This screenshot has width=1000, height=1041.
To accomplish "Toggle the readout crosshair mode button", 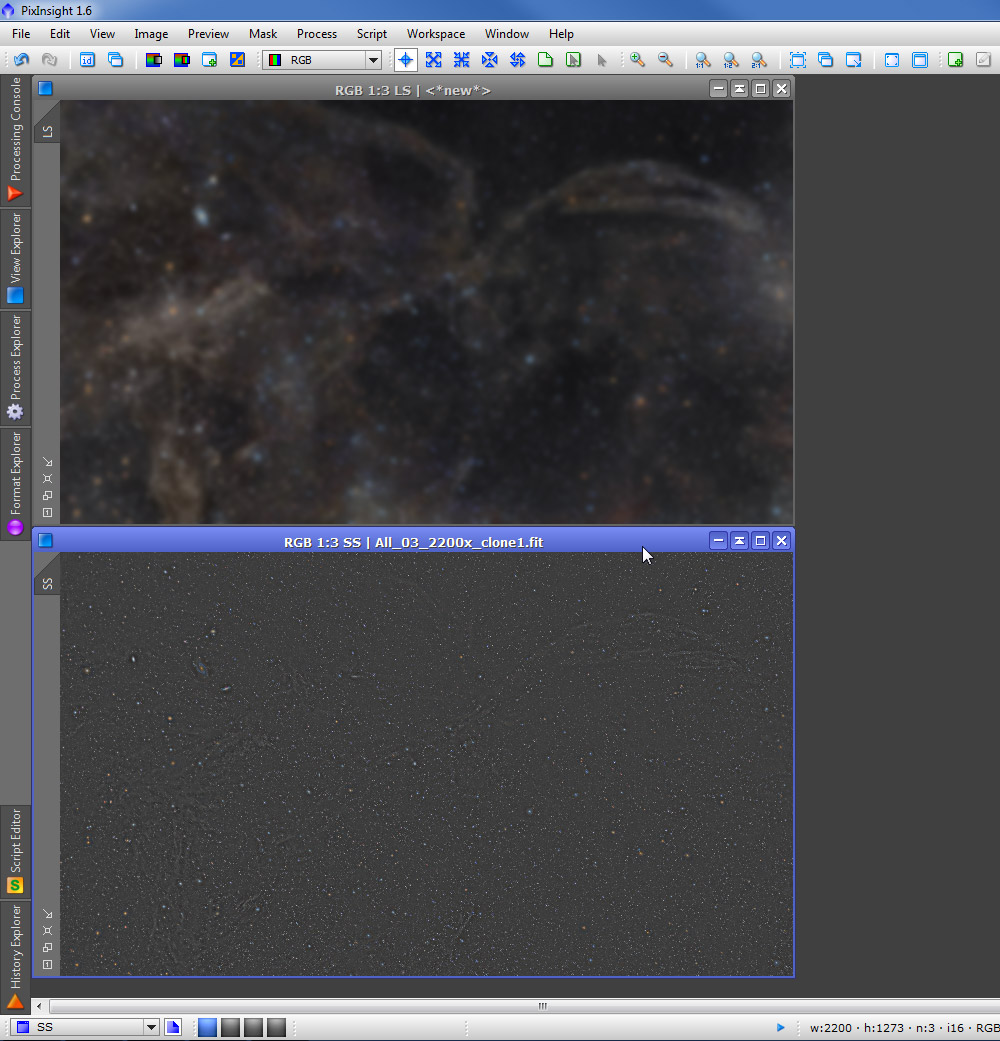I will tap(405, 60).
